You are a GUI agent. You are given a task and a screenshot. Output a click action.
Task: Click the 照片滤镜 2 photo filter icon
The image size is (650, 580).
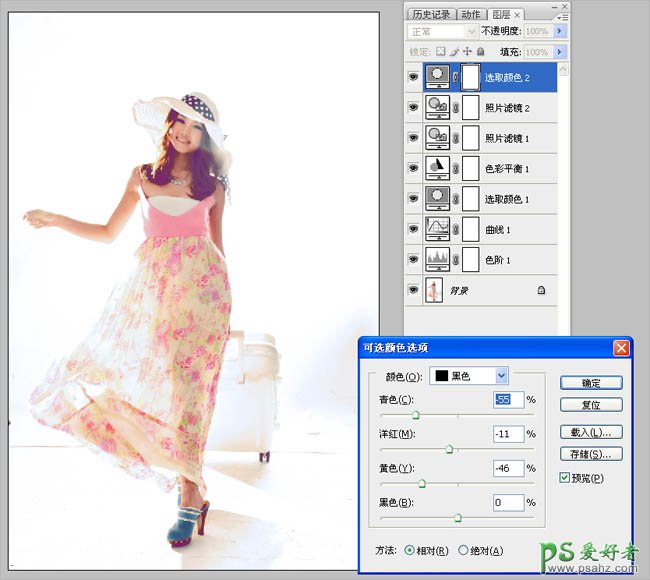point(437,106)
